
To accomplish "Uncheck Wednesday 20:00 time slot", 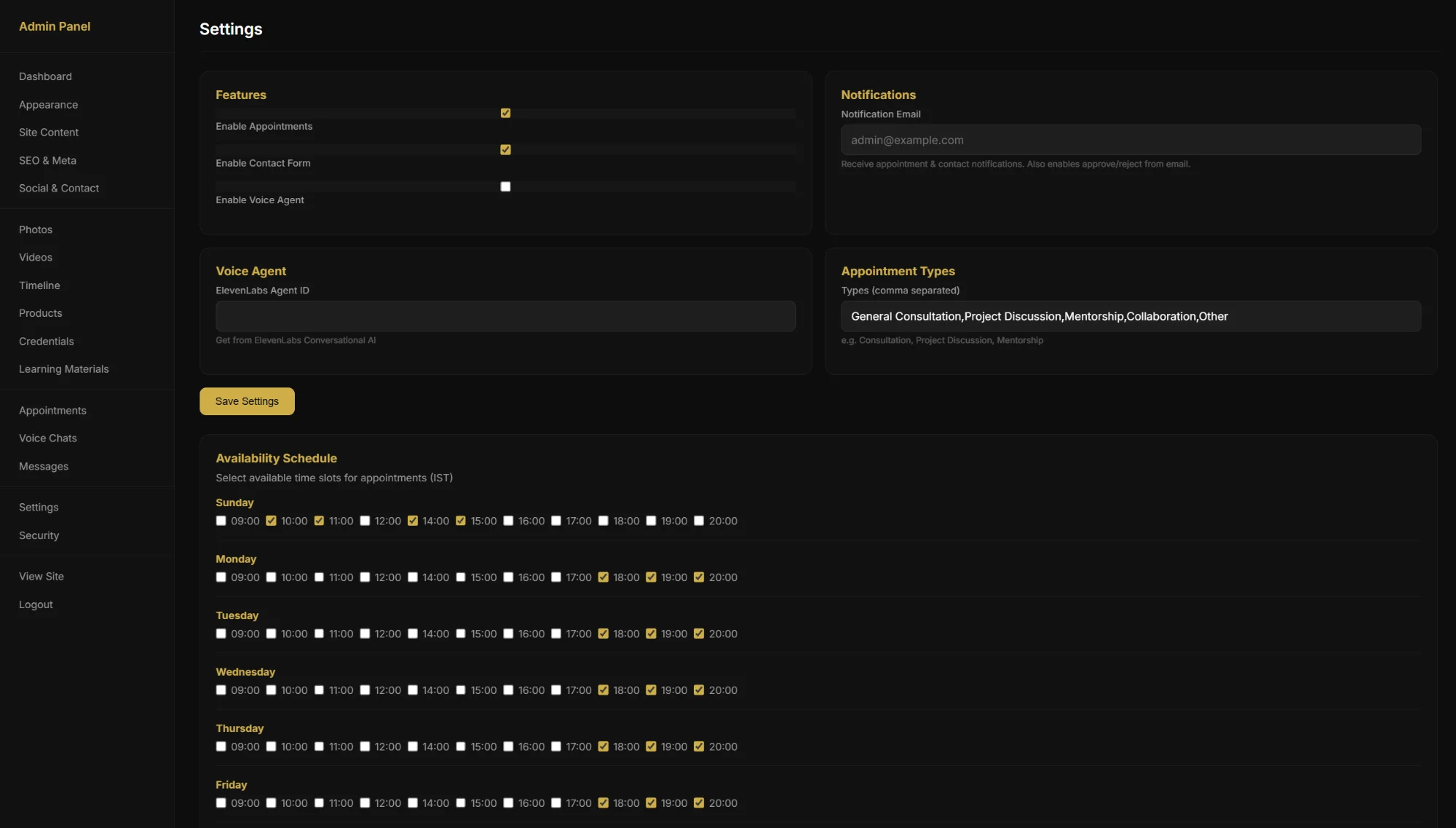I will tap(699, 690).
